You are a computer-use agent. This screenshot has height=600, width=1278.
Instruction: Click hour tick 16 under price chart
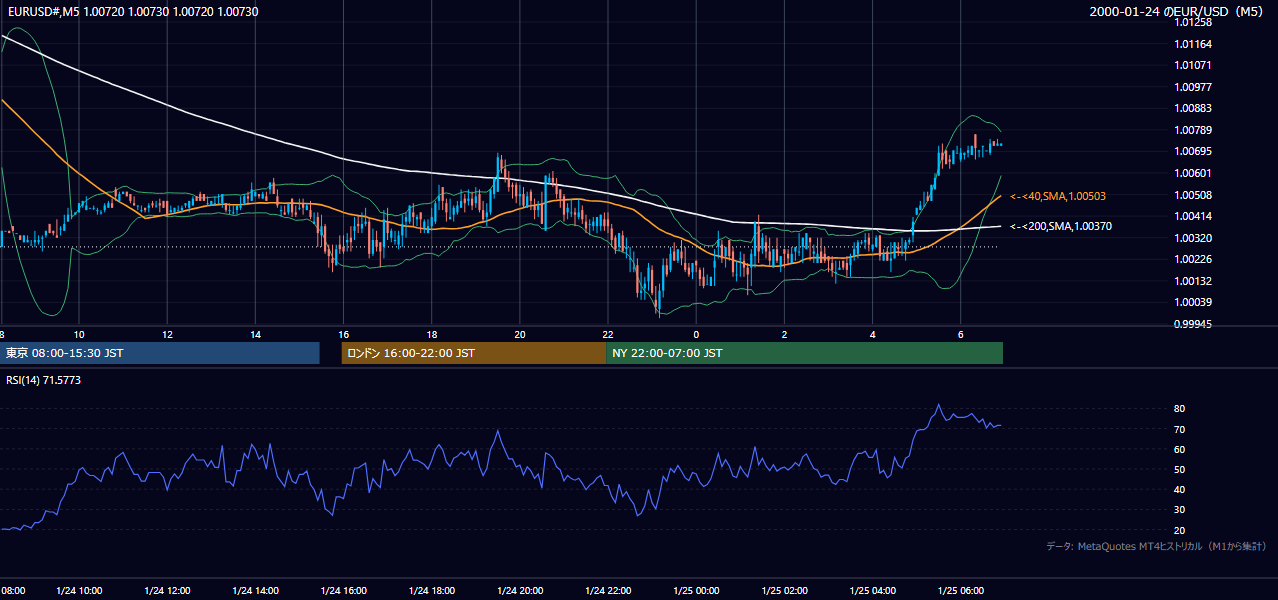343,334
